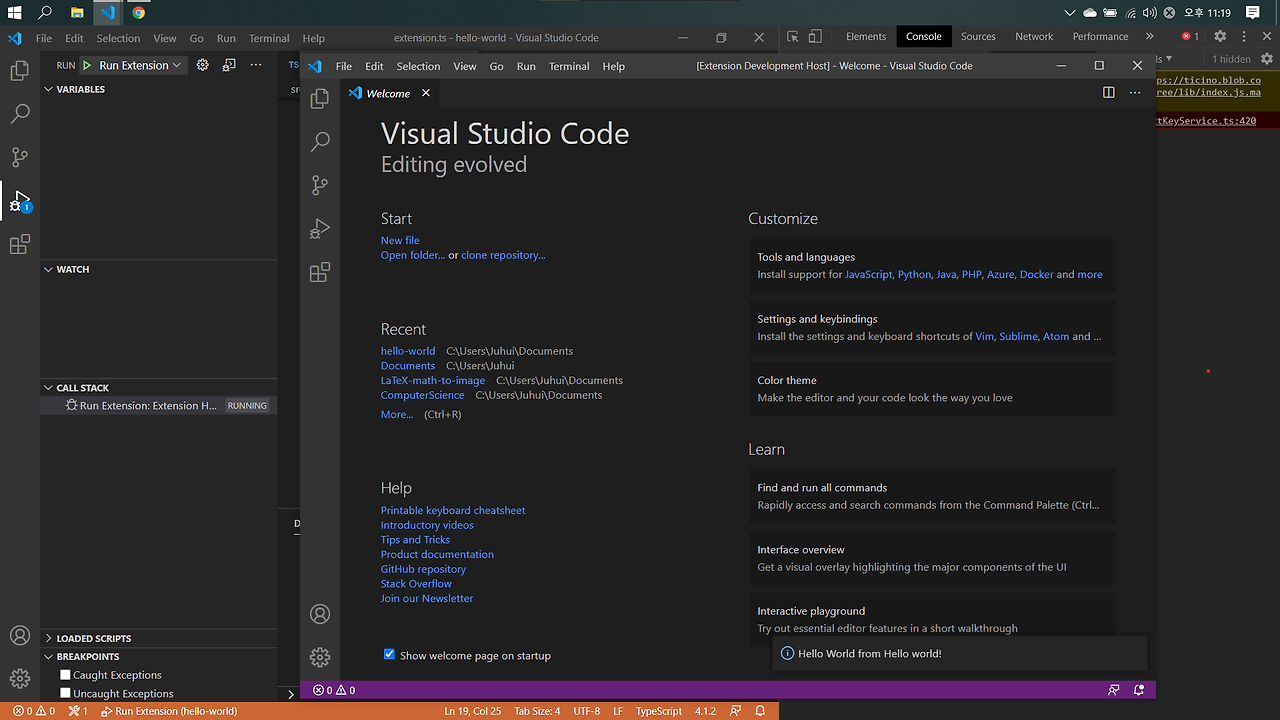This screenshot has height=720, width=1280.
Task: Open Manage gear in the Extension Development Host sidebar
Action: click(320, 657)
